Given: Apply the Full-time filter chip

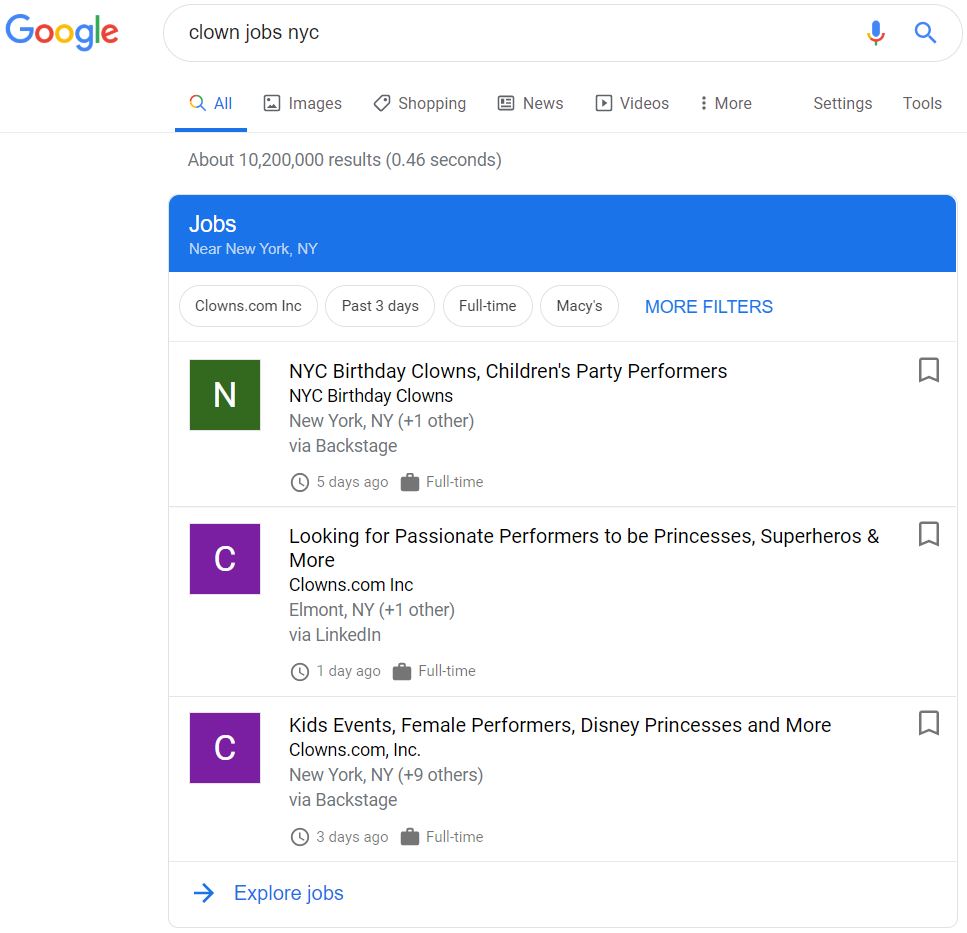Looking at the screenshot, I should [x=487, y=306].
